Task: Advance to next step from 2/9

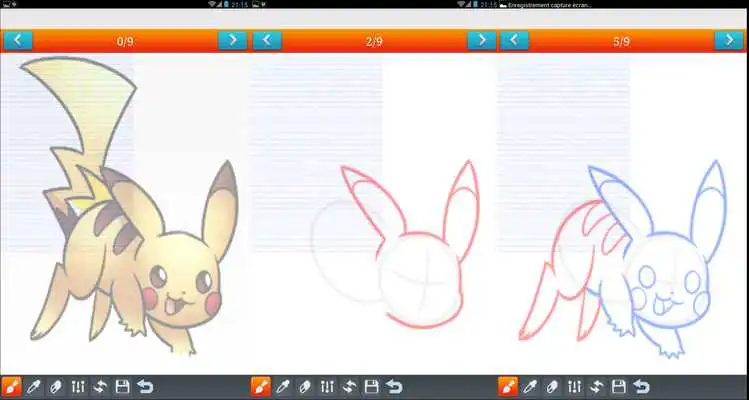Action: click(x=482, y=41)
